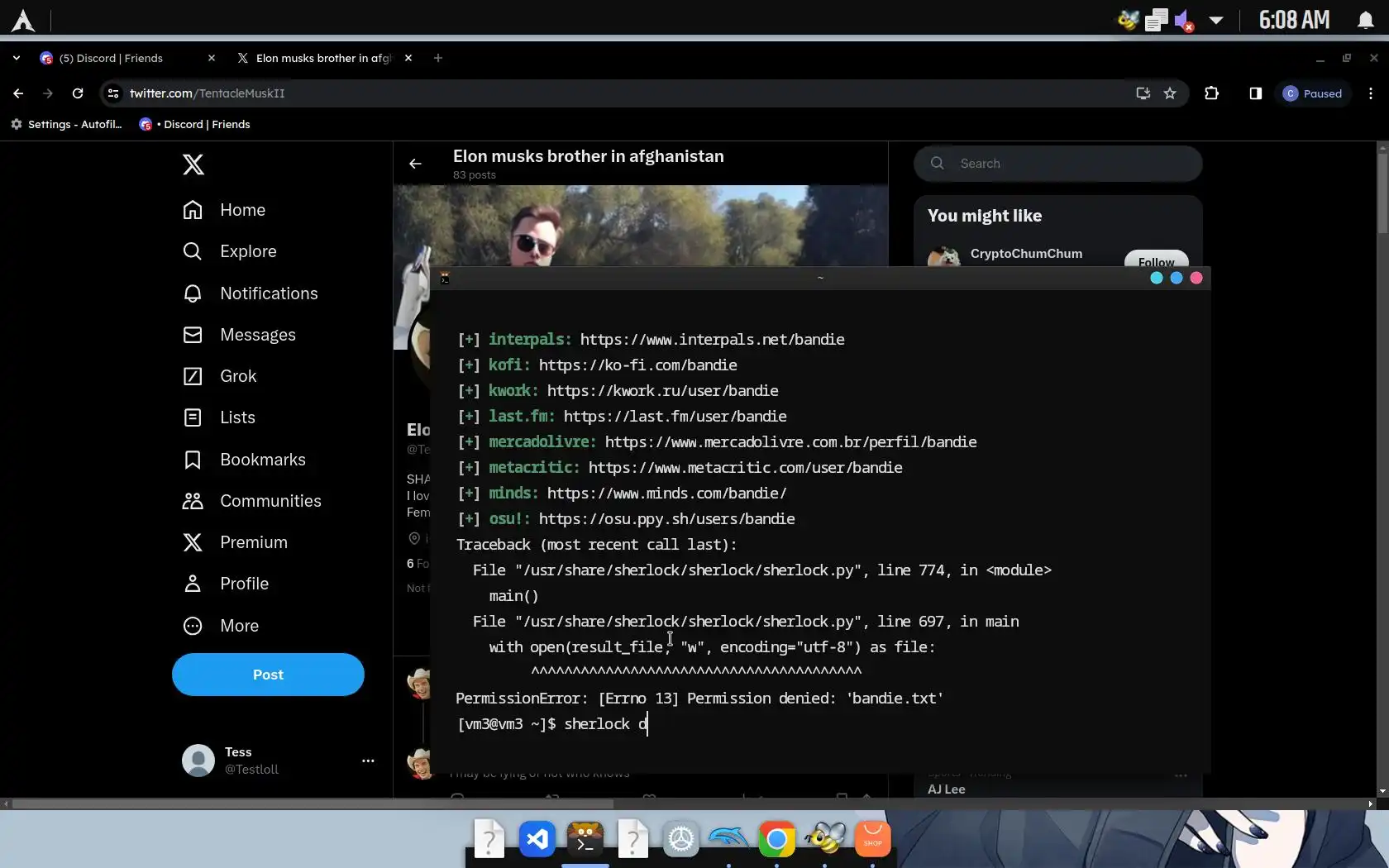Click the CryptoChumChum suggestion name
This screenshot has width=1389, height=868.
coord(1026,254)
